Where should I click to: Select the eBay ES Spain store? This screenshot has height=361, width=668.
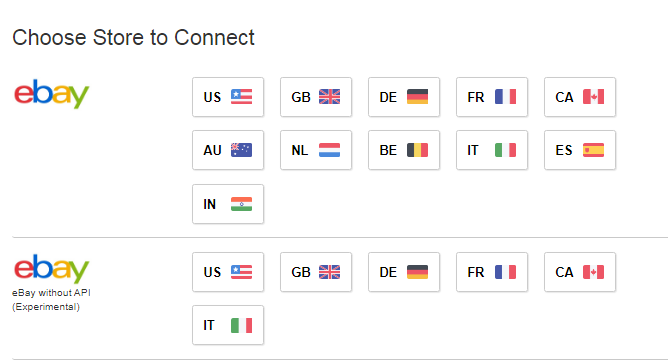pos(580,150)
